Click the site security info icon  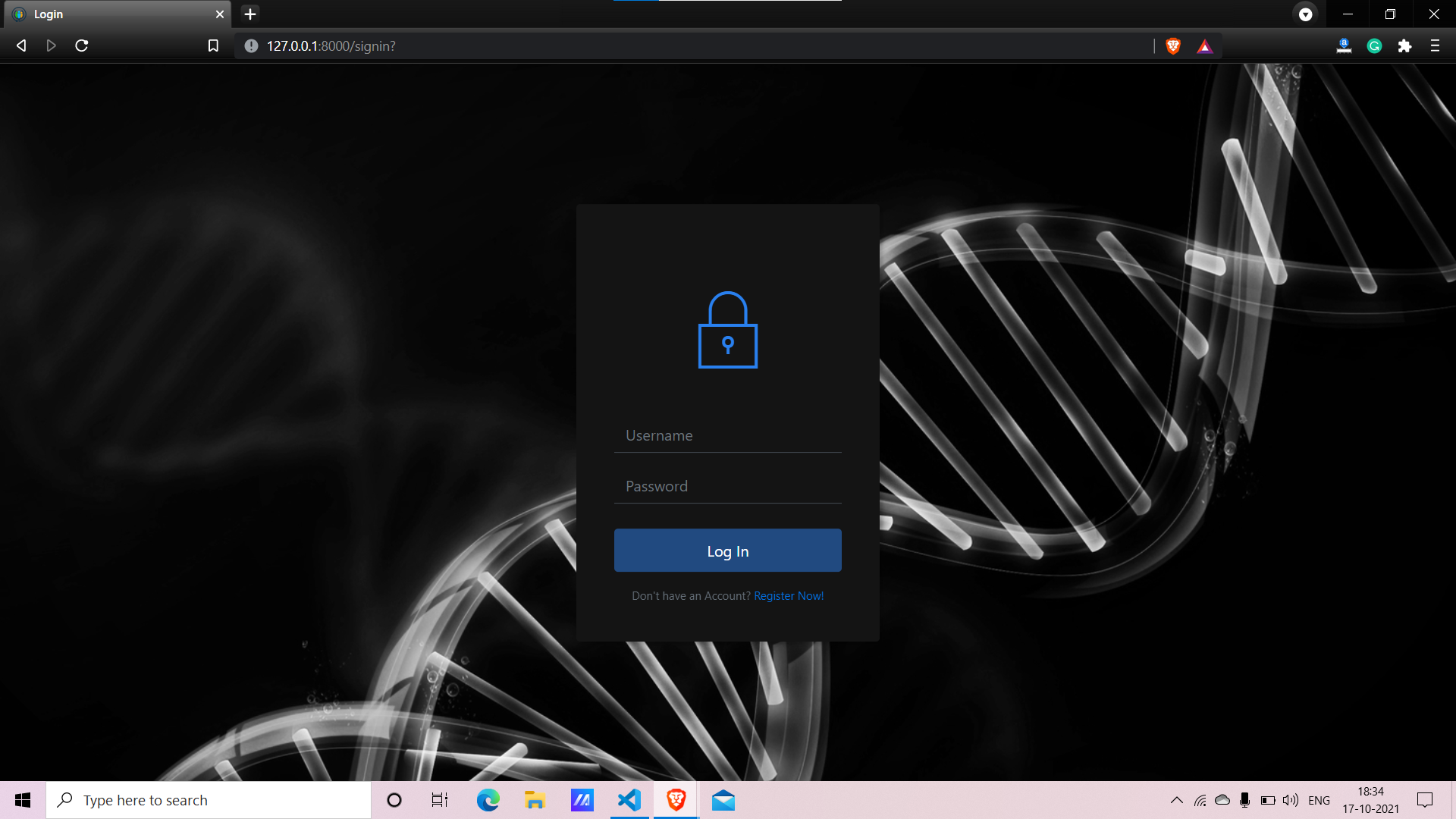tap(251, 46)
